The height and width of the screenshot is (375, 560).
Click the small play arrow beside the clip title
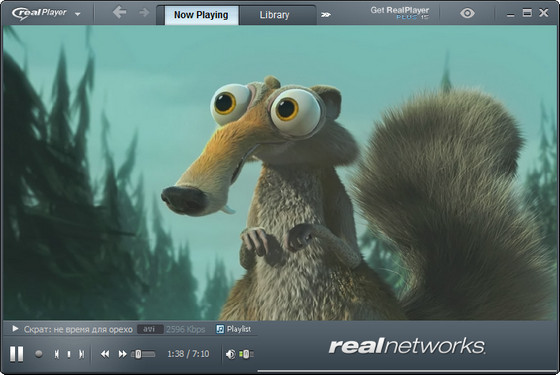pyautogui.click(x=15, y=329)
